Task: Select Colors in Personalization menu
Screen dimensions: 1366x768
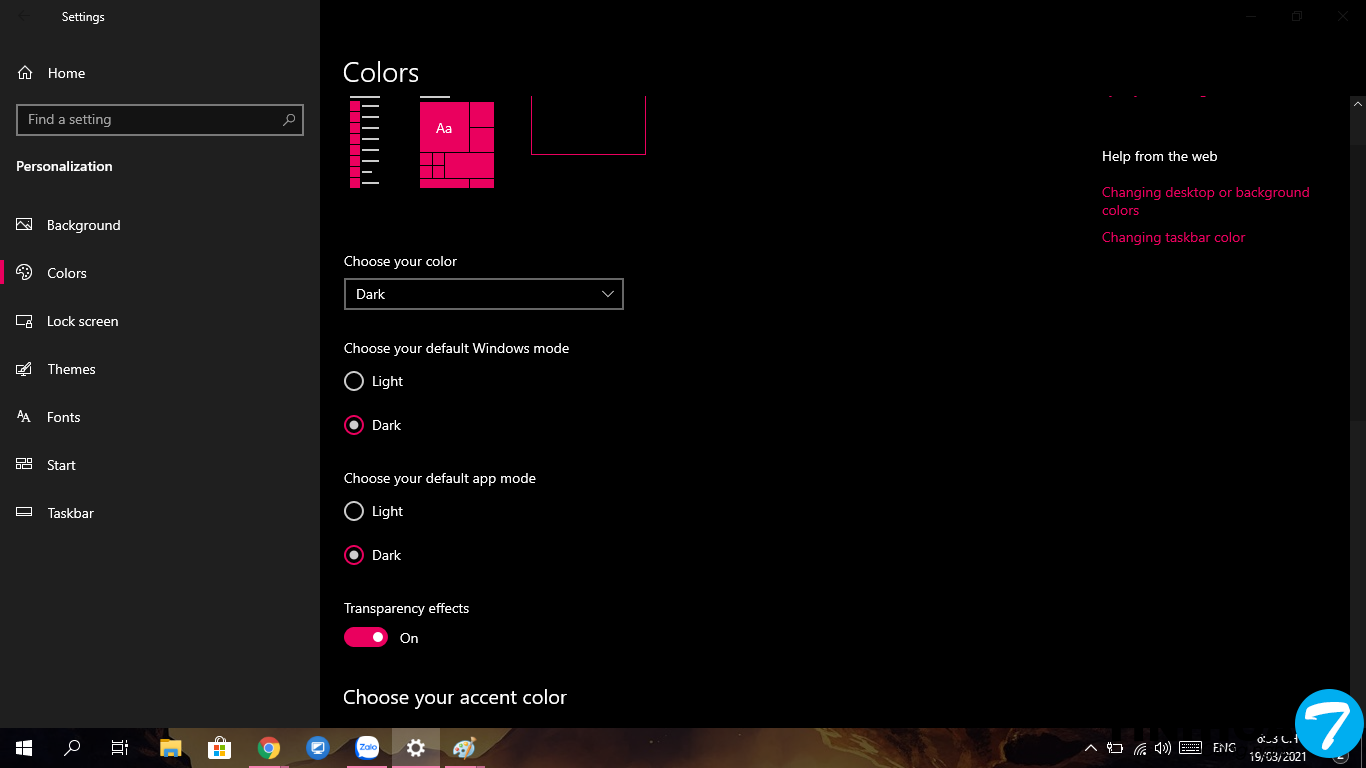Action: click(67, 273)
